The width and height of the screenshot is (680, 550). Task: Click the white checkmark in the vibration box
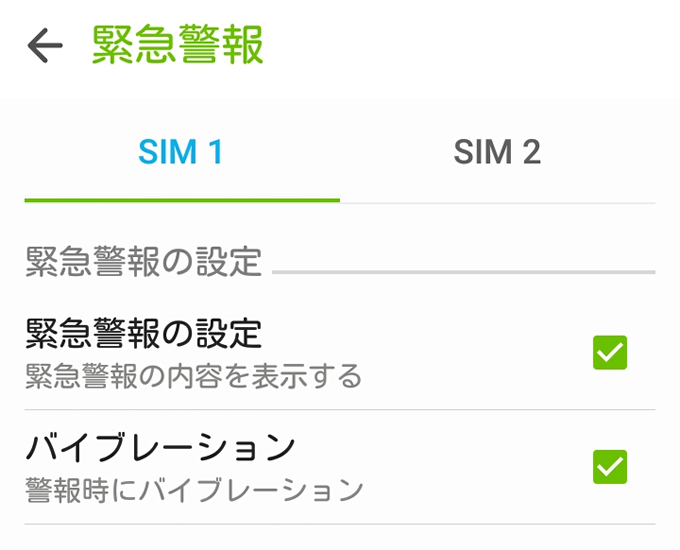610,467
